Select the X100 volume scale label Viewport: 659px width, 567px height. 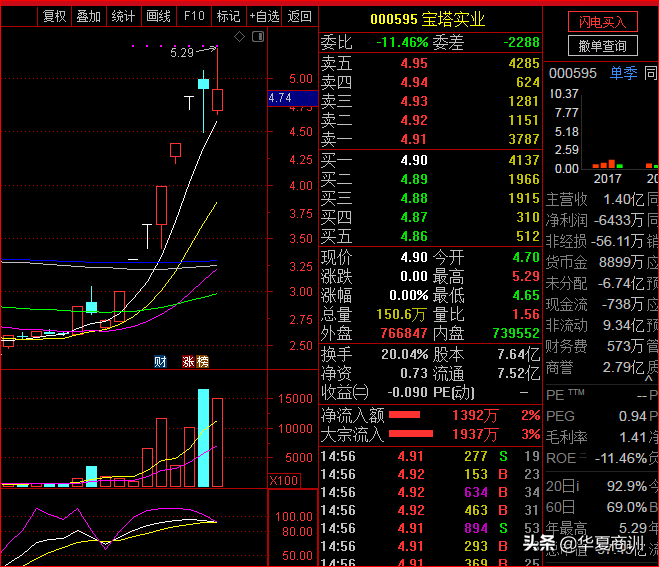284,480
